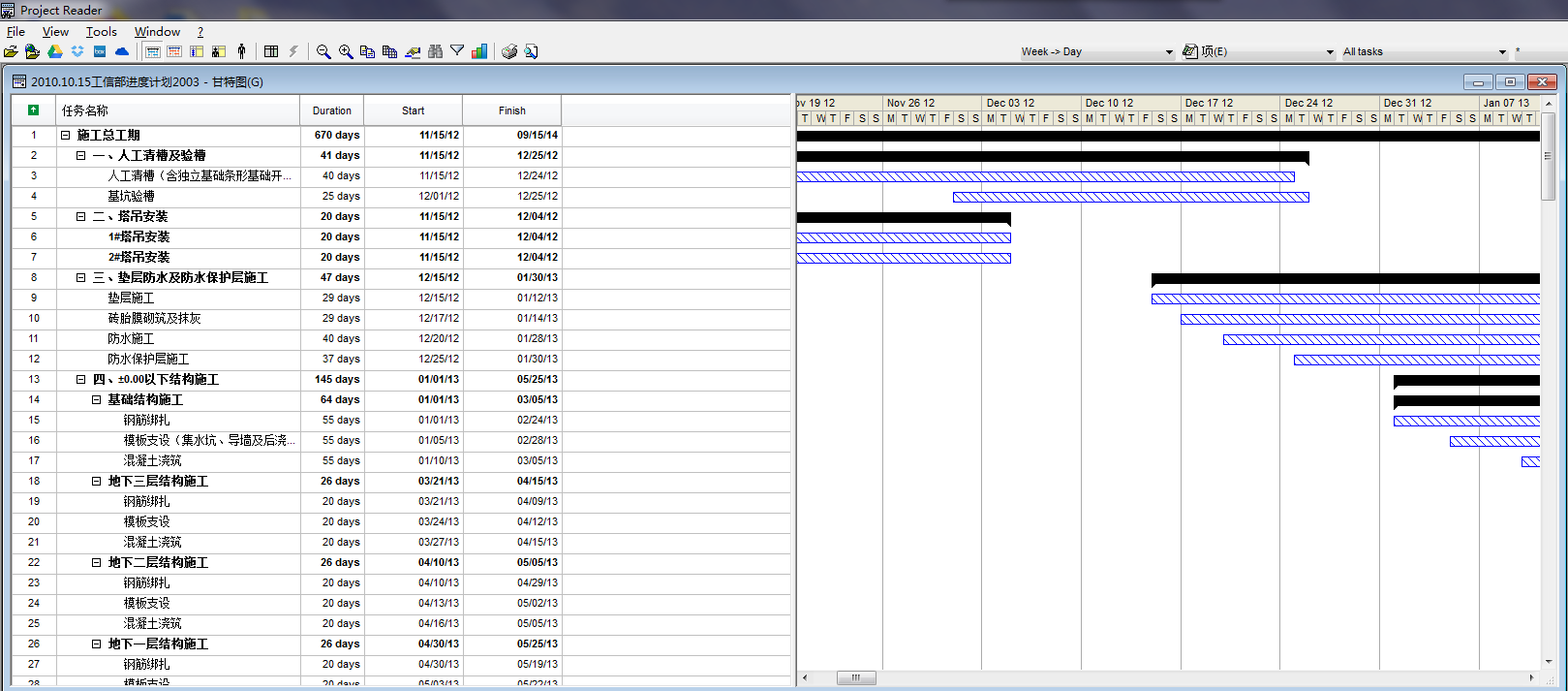Open file from Dropbox

click(77, 51)
